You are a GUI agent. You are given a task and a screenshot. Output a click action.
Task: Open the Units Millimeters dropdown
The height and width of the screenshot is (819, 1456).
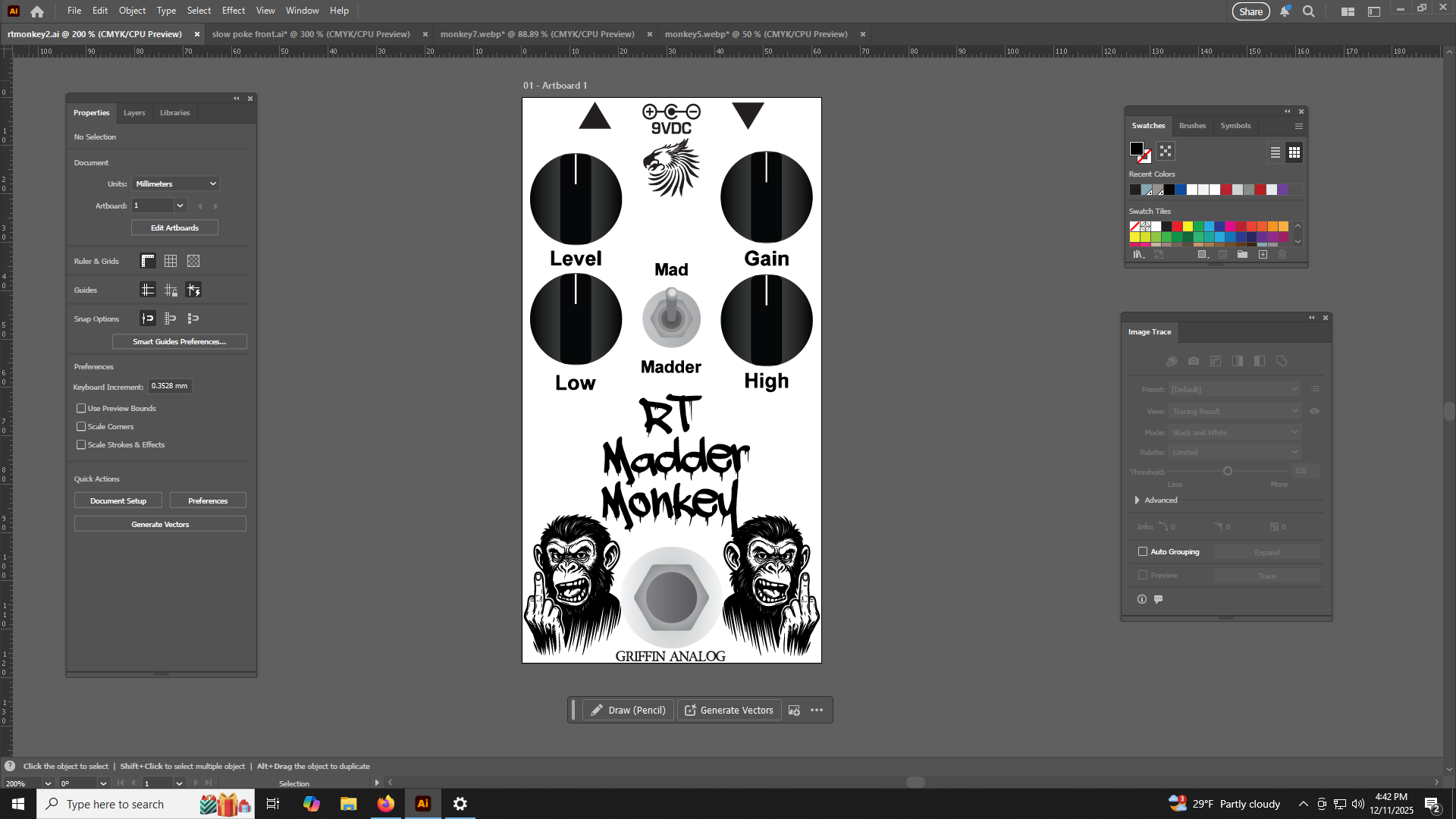click(176, 184)
